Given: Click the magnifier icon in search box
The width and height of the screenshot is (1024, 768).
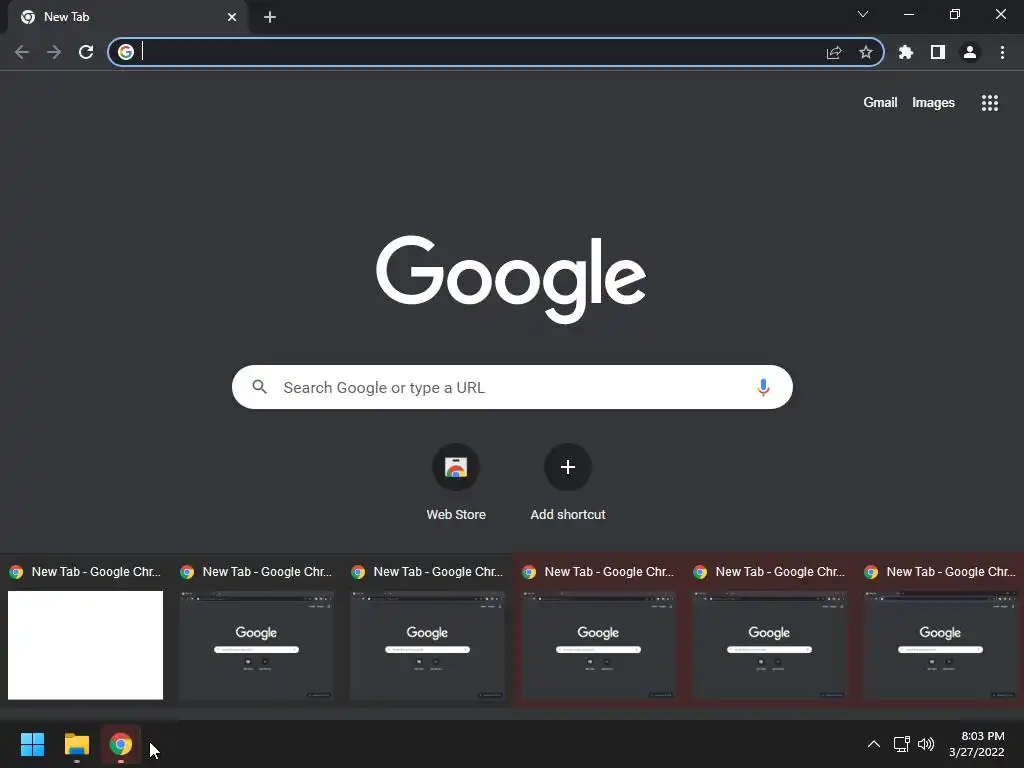Looking at the screenshot, I should [x=259, y=387].
